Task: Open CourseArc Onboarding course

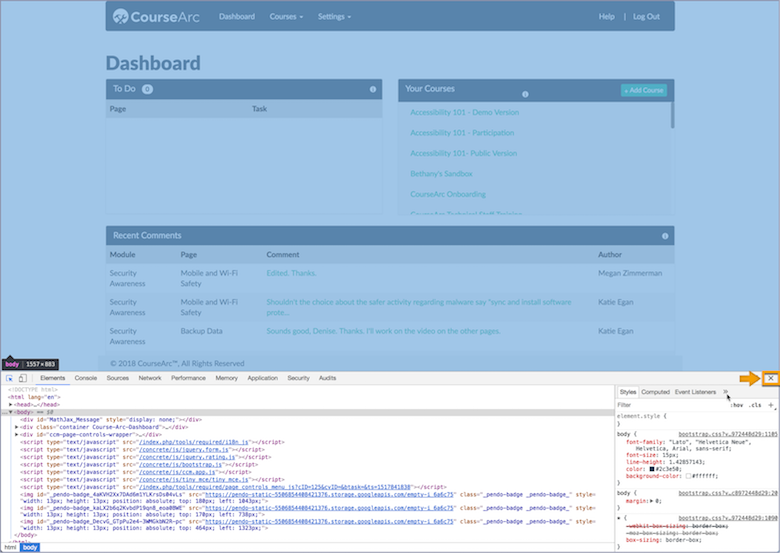Action: click(448, 194)
